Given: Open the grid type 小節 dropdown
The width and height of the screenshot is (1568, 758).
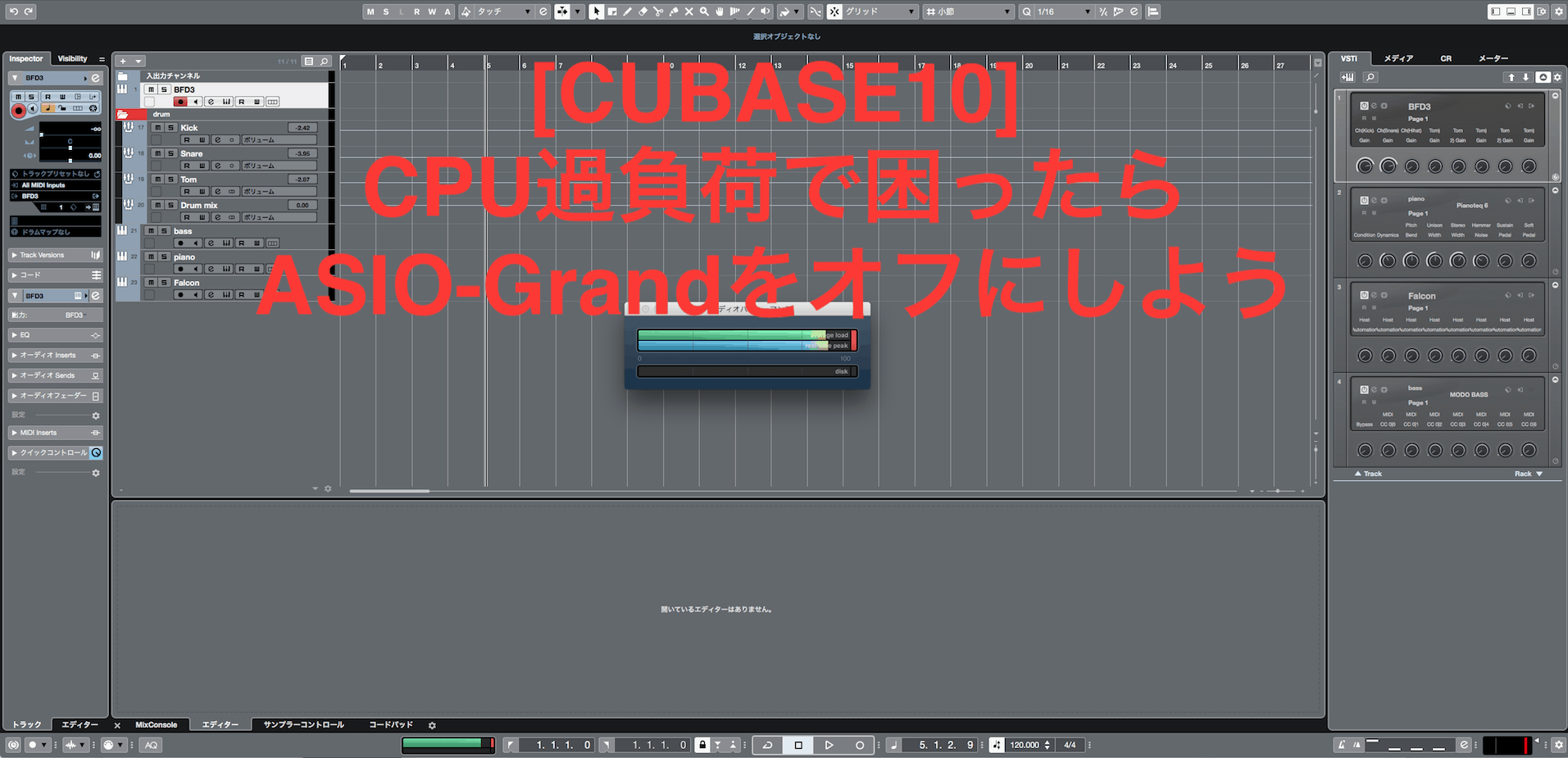Looking at the screenshot, I should [x=969, y=11].
